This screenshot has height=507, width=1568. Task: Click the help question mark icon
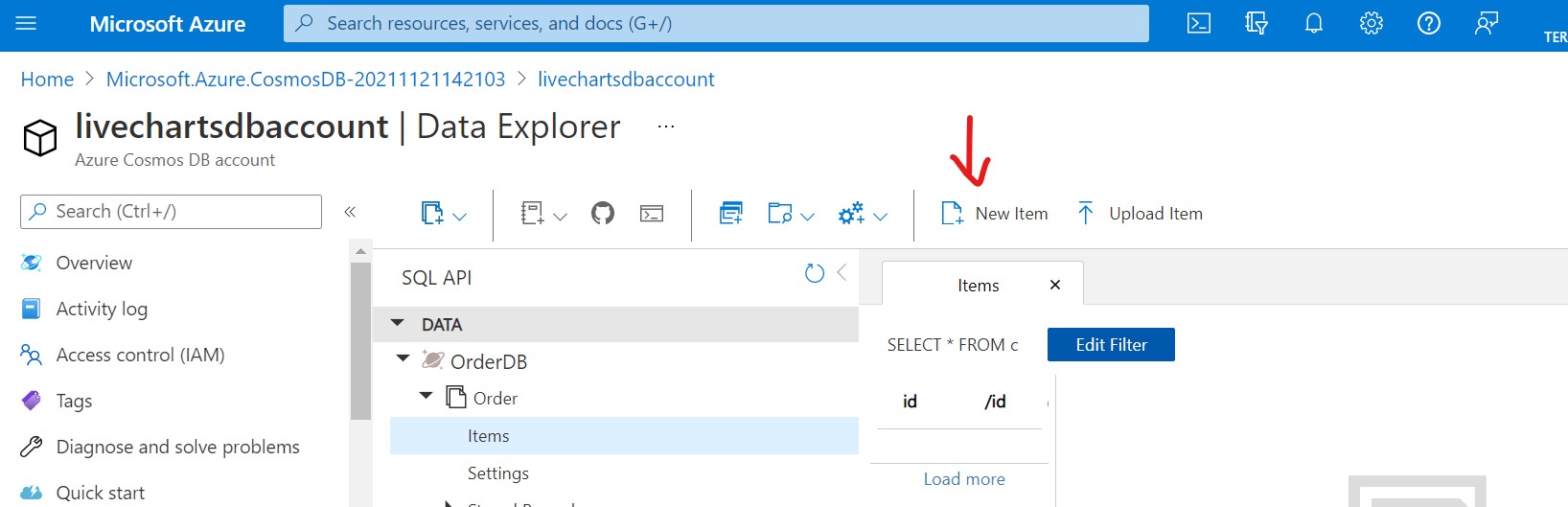[x=1429, y=23]
